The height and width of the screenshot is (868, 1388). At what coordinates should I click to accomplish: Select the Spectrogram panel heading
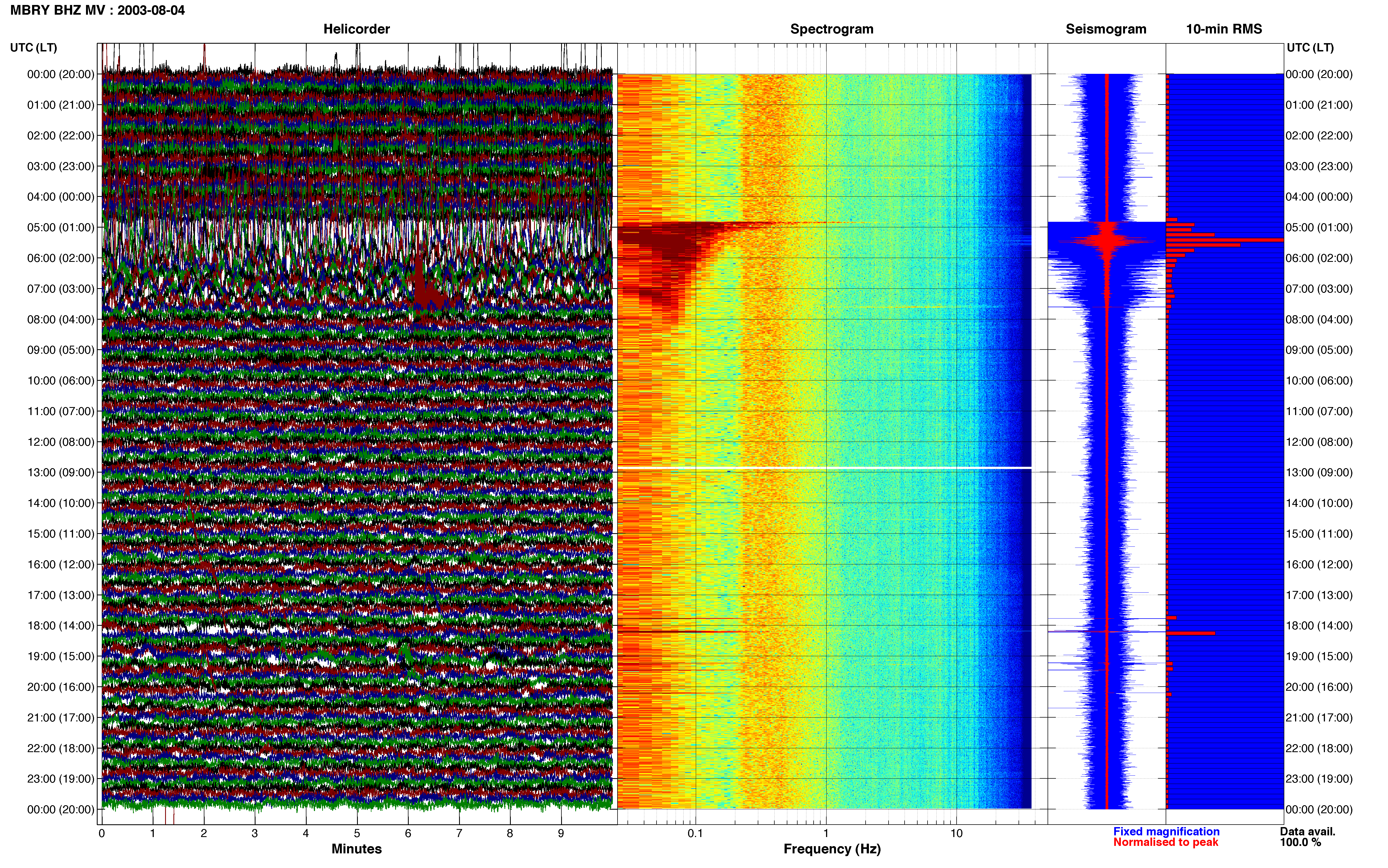tap(832, 29)
